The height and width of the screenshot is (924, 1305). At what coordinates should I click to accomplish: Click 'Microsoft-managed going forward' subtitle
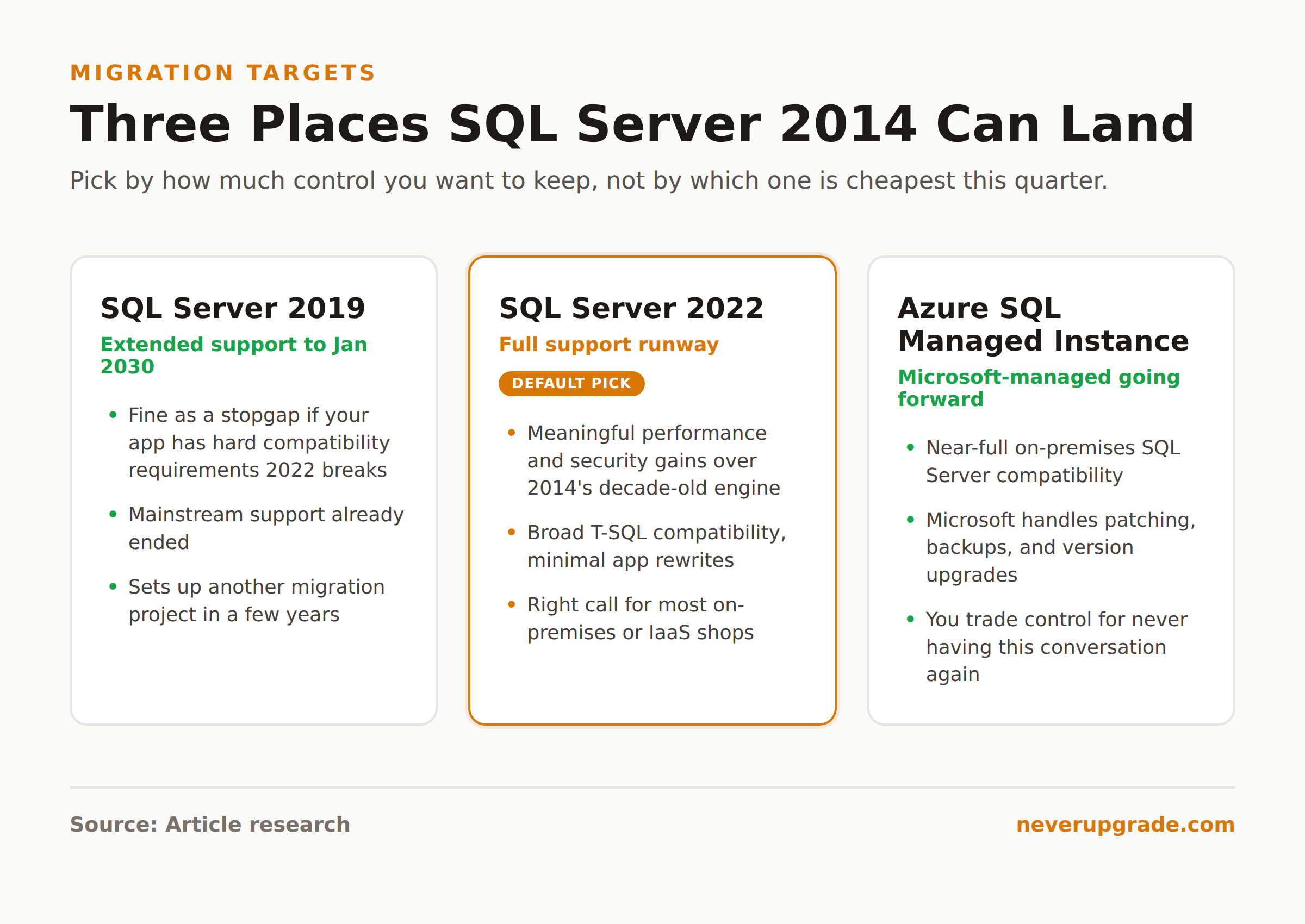1039,388
